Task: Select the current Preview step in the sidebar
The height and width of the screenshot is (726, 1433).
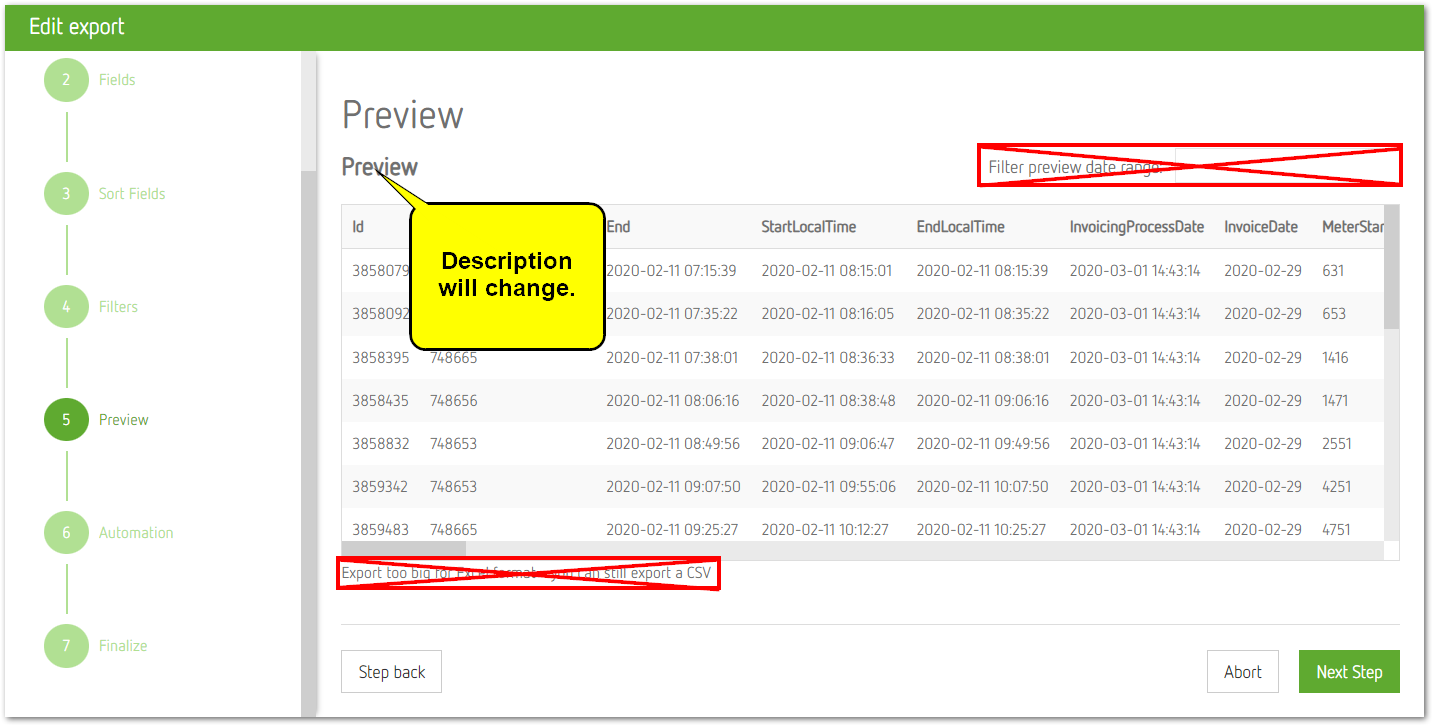Action: coord(95,419)
